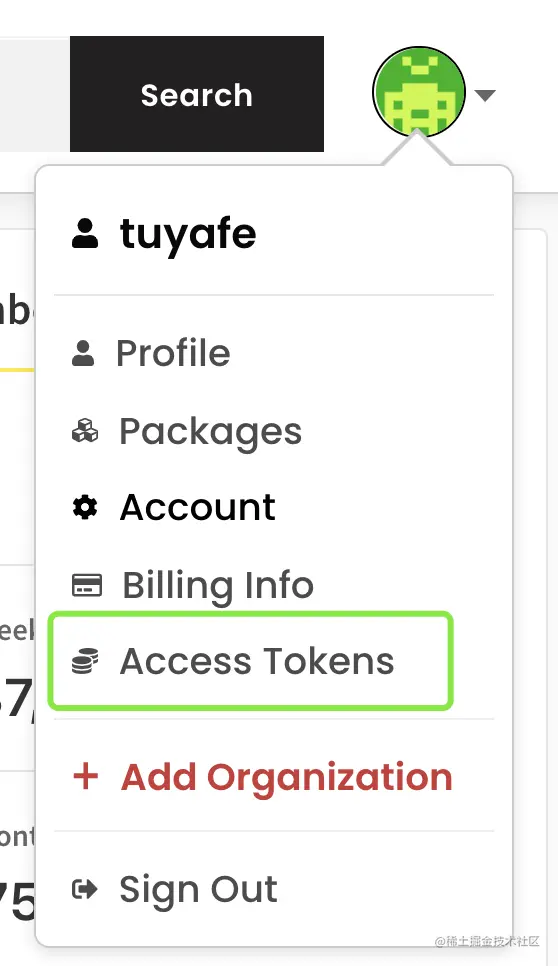558x966 pixels.
Task: Collapse the menu using the caret beside avatar
Action: [485, 95]
